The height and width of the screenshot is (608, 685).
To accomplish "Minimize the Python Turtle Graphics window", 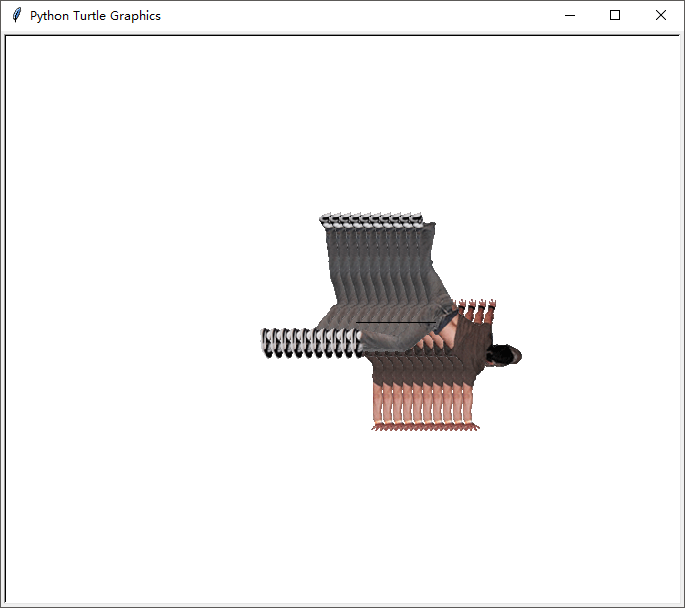I will (x=570, y=15).
